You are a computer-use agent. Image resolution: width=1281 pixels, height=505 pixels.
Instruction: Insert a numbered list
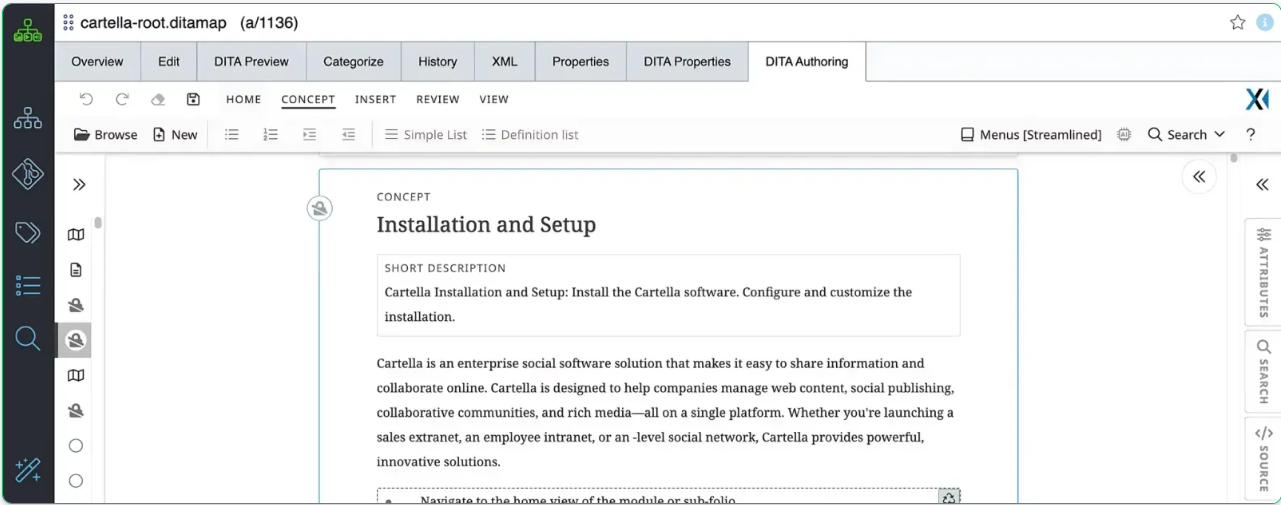(x=270, y=135)
